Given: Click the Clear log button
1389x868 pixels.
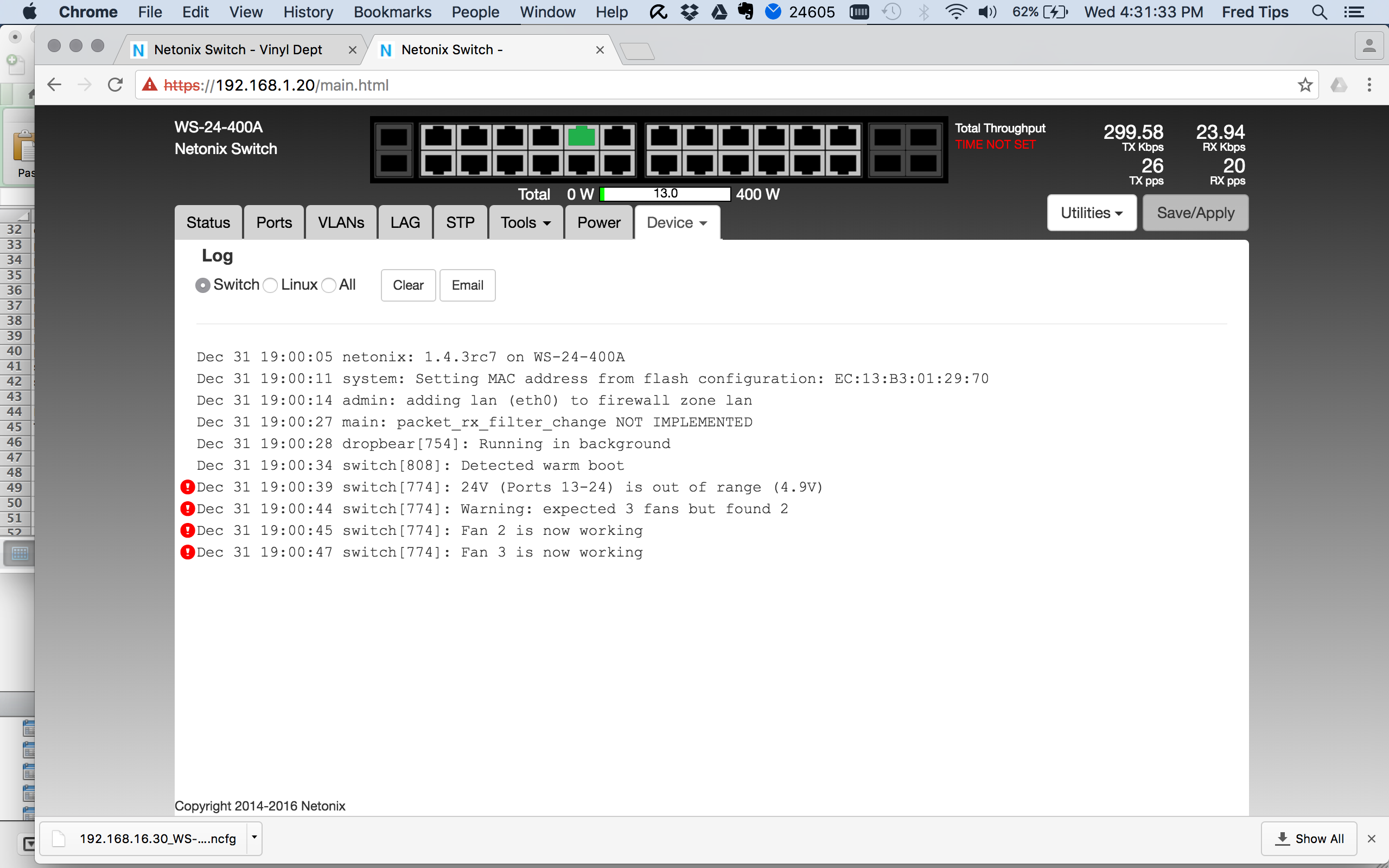Looking at the screenshot, I should click(x=408, y=285).
